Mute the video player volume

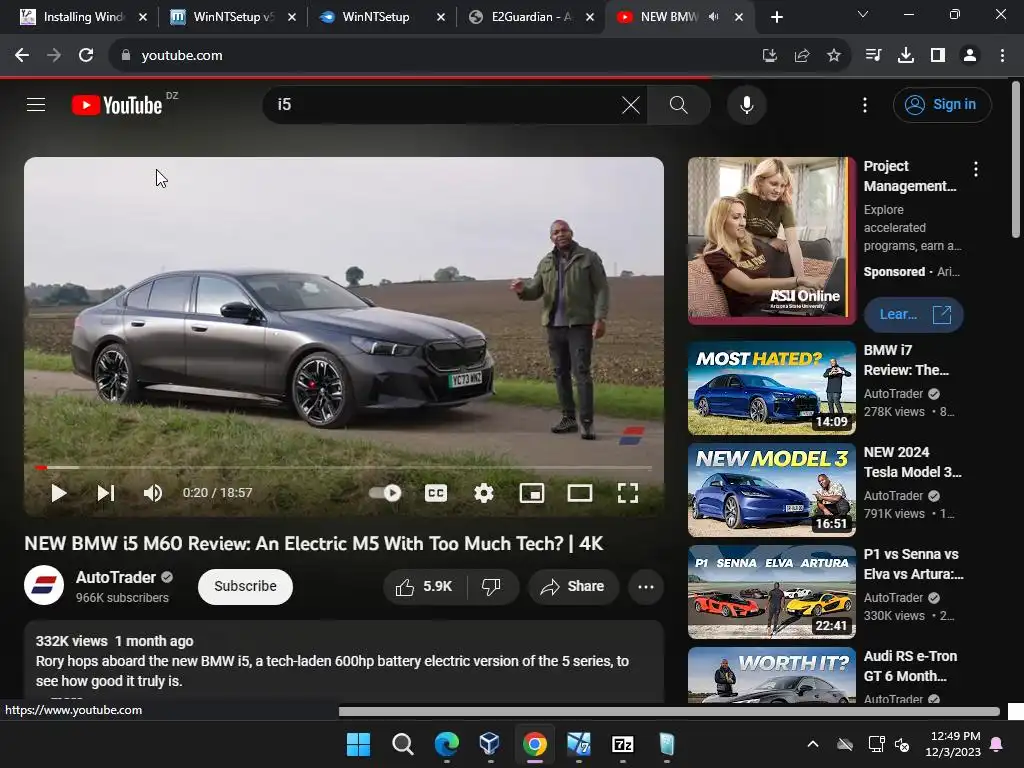click(x=153, y=493)
